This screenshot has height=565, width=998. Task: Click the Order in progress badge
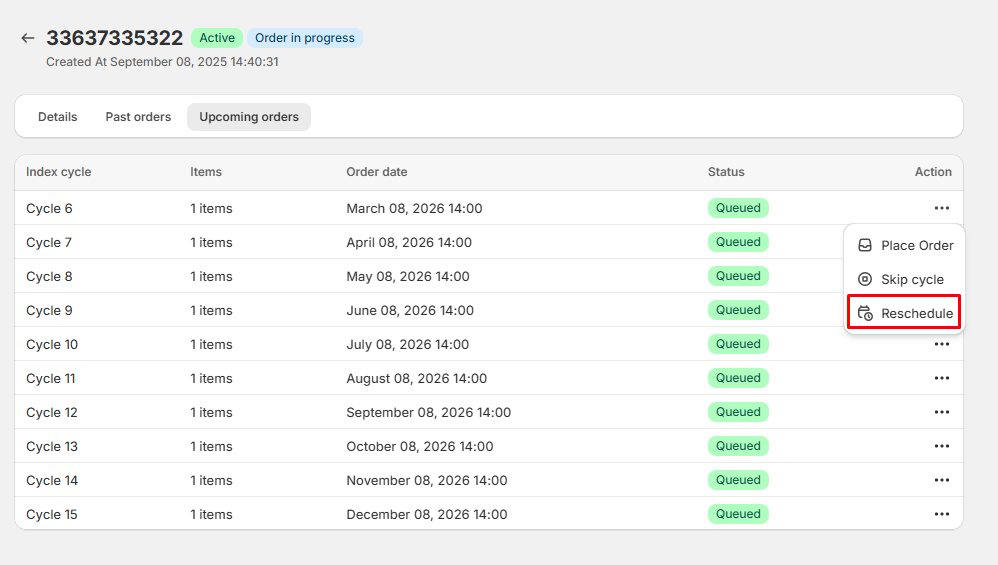pos(304,38)
